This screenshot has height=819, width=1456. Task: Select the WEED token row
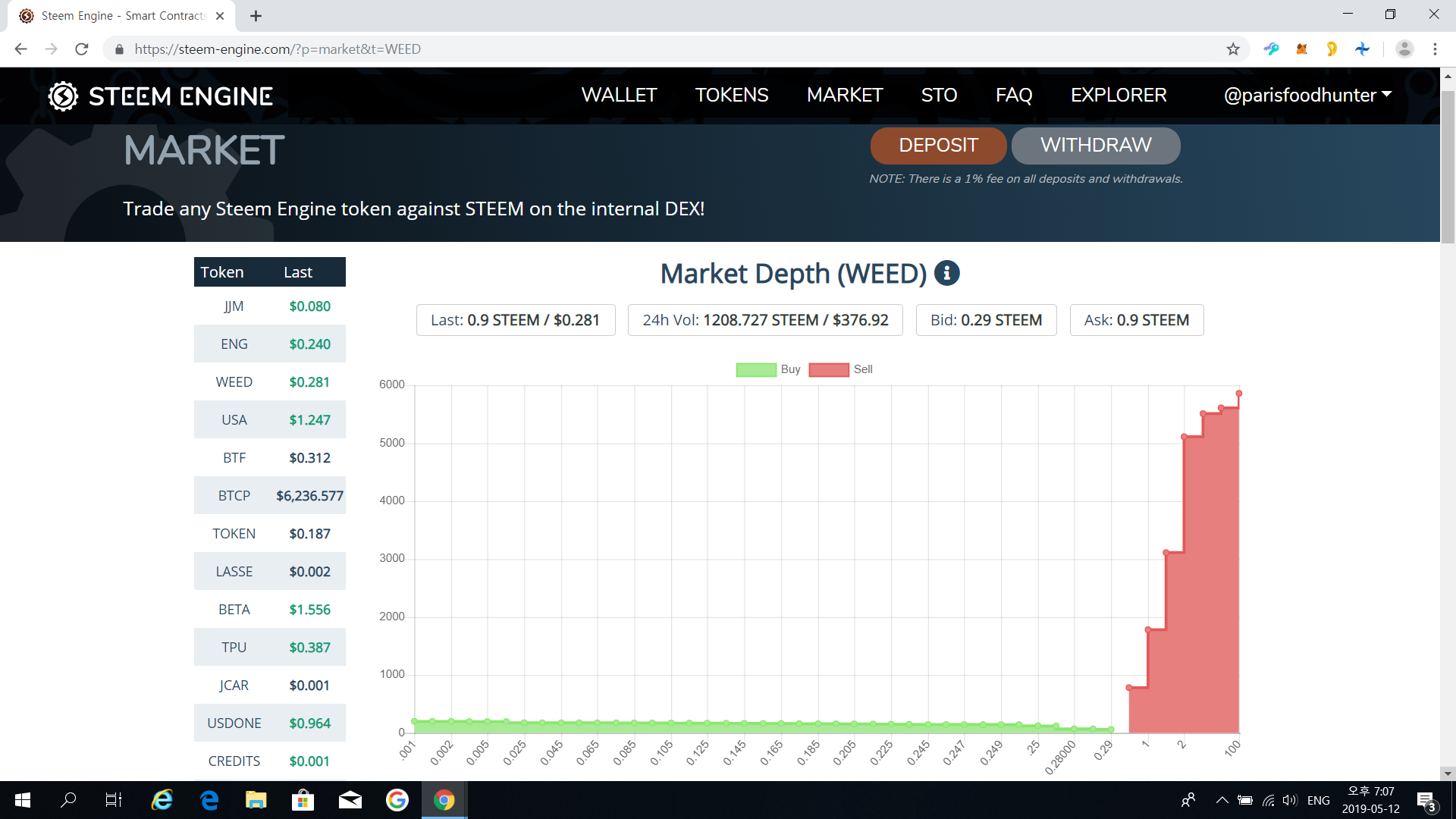(270, 382)
